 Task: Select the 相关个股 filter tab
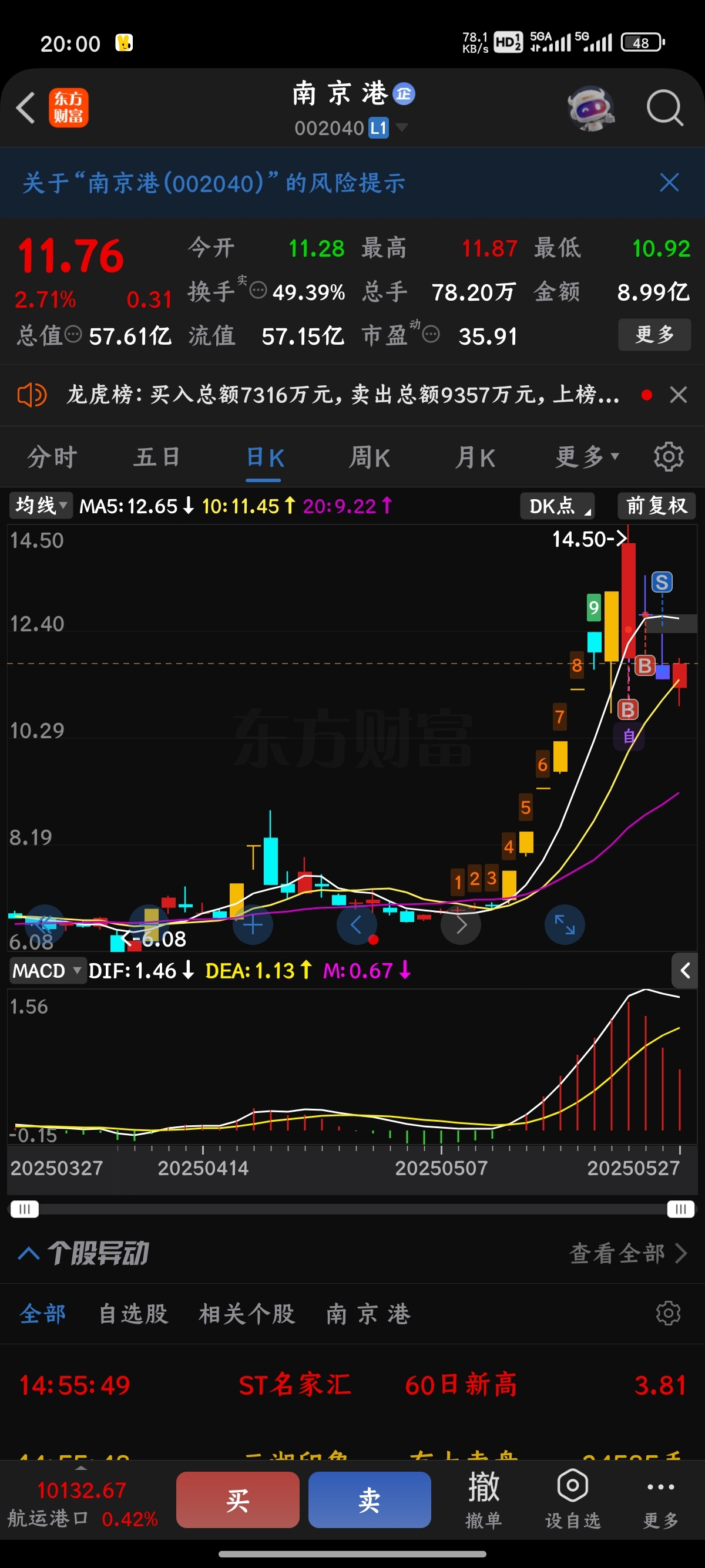(x=247, y=1313)
